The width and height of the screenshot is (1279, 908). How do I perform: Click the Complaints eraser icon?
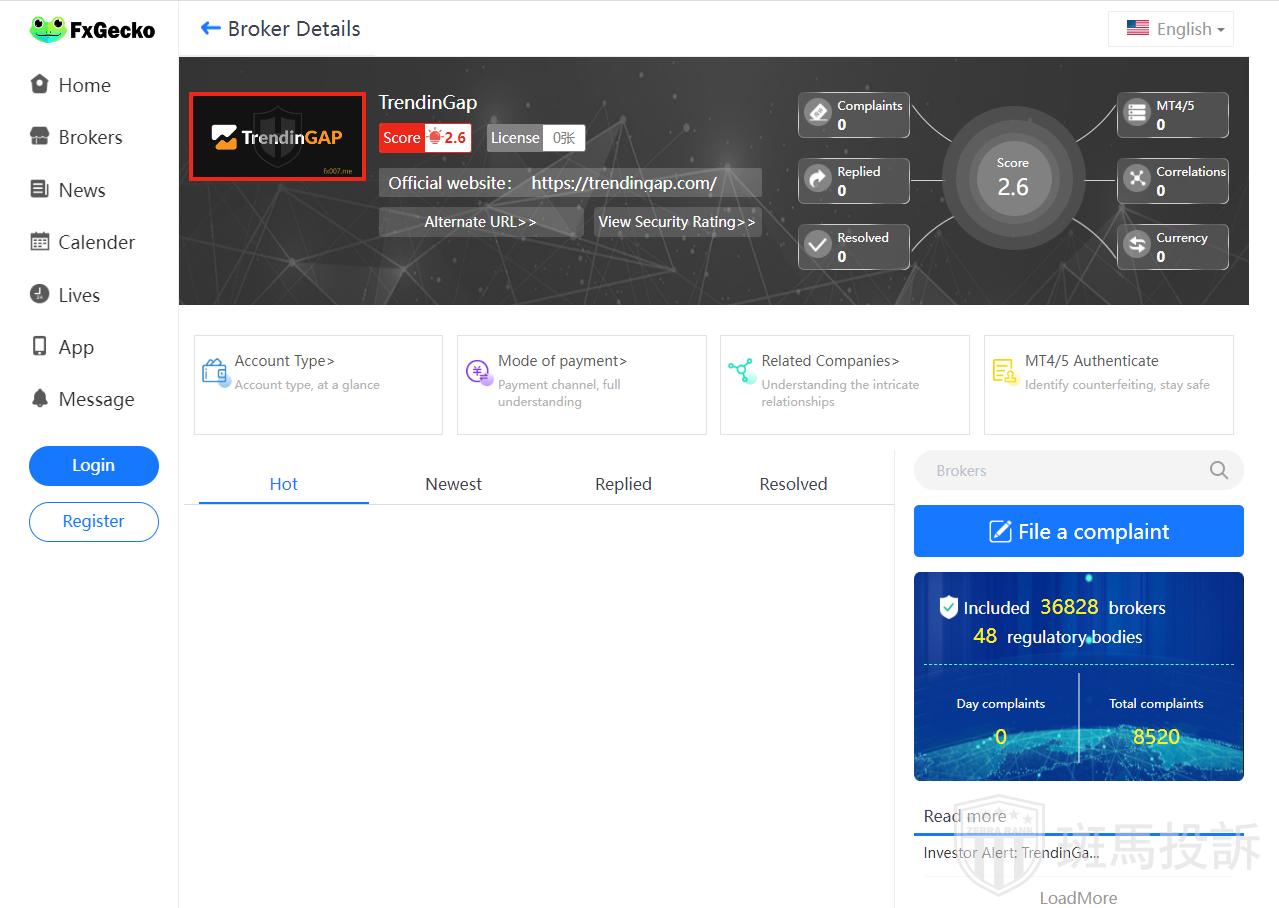click(818, 113)
